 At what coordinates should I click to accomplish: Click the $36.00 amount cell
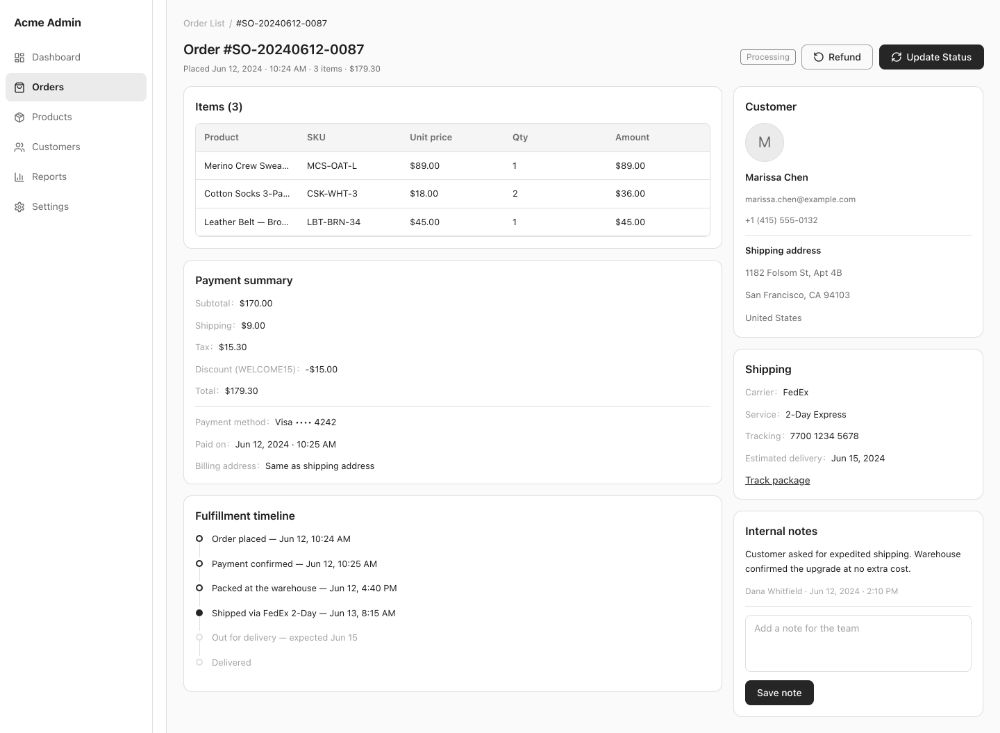point(630,194)
